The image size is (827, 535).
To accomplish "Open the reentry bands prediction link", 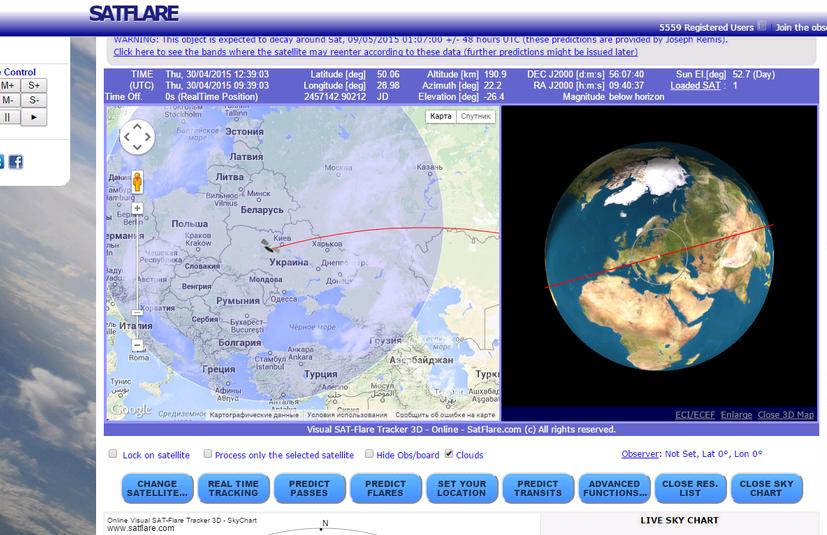I will pyautogui.click(x=376, y=52).
